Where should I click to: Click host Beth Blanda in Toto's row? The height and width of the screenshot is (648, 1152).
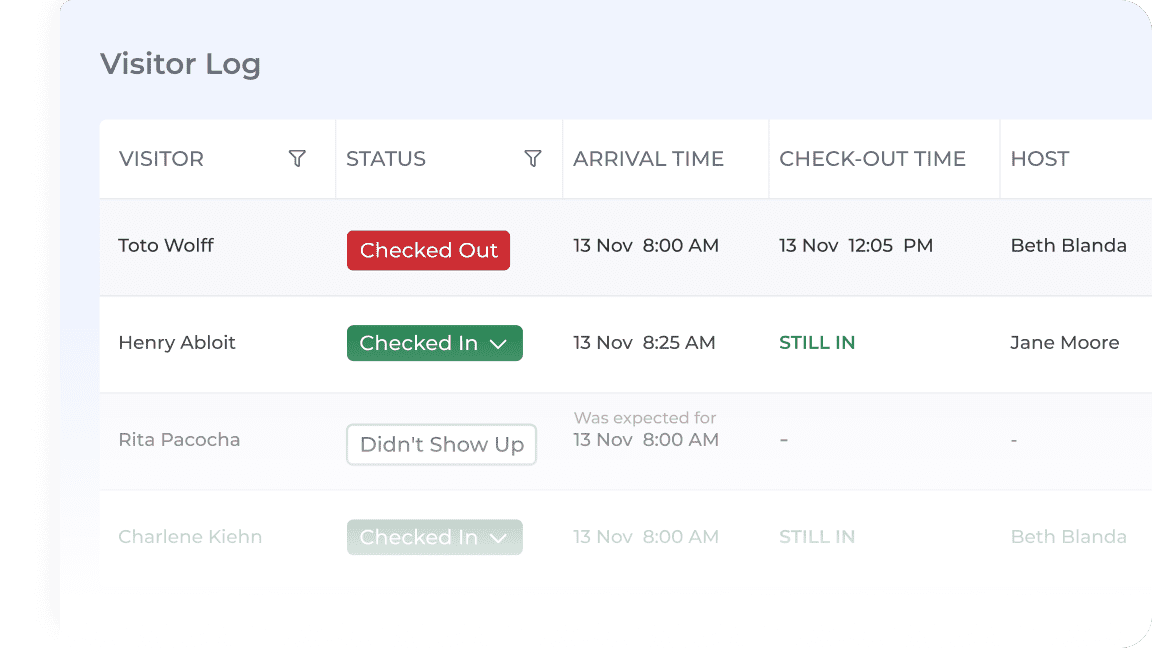pos(1068,245)
